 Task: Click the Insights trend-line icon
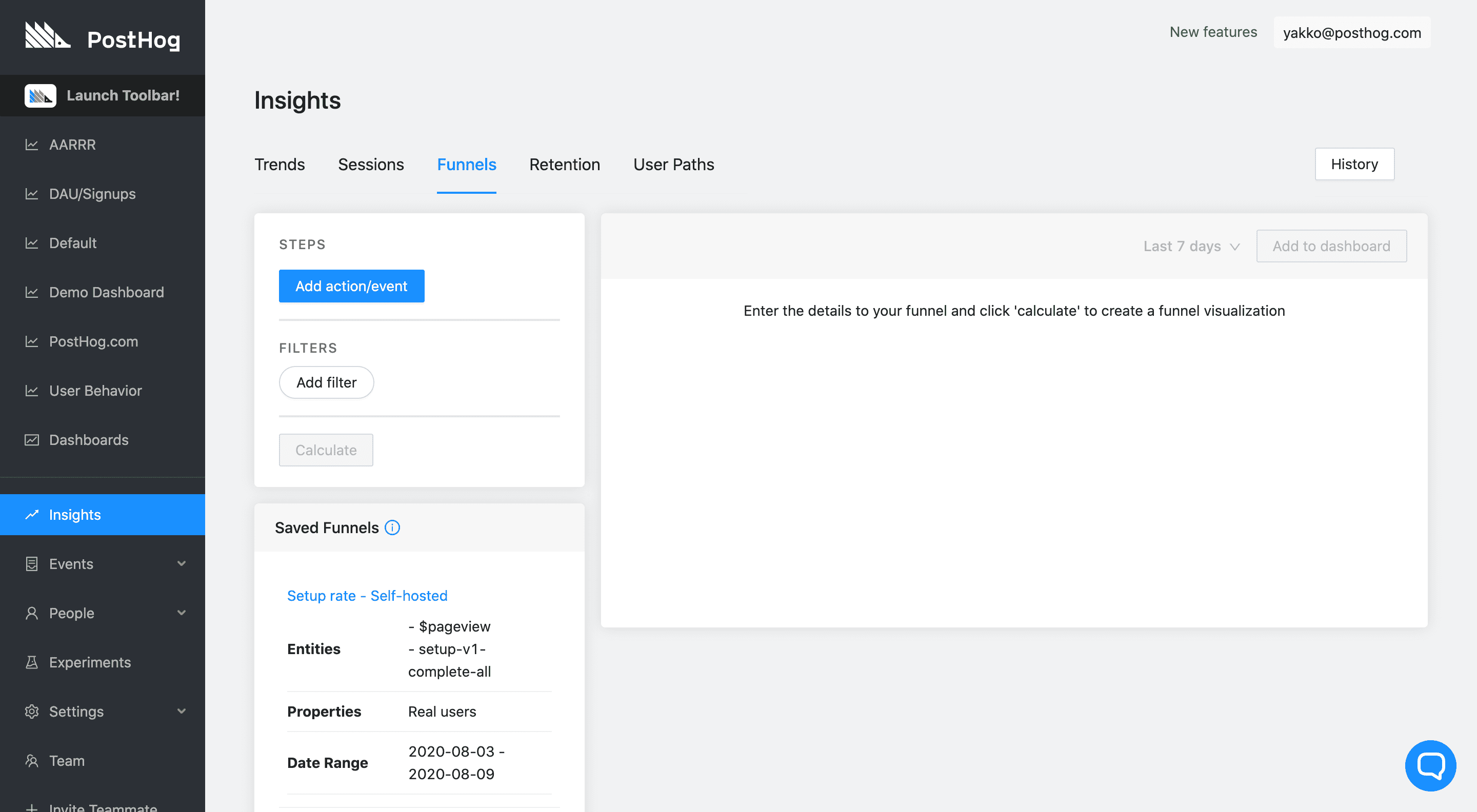31,515
